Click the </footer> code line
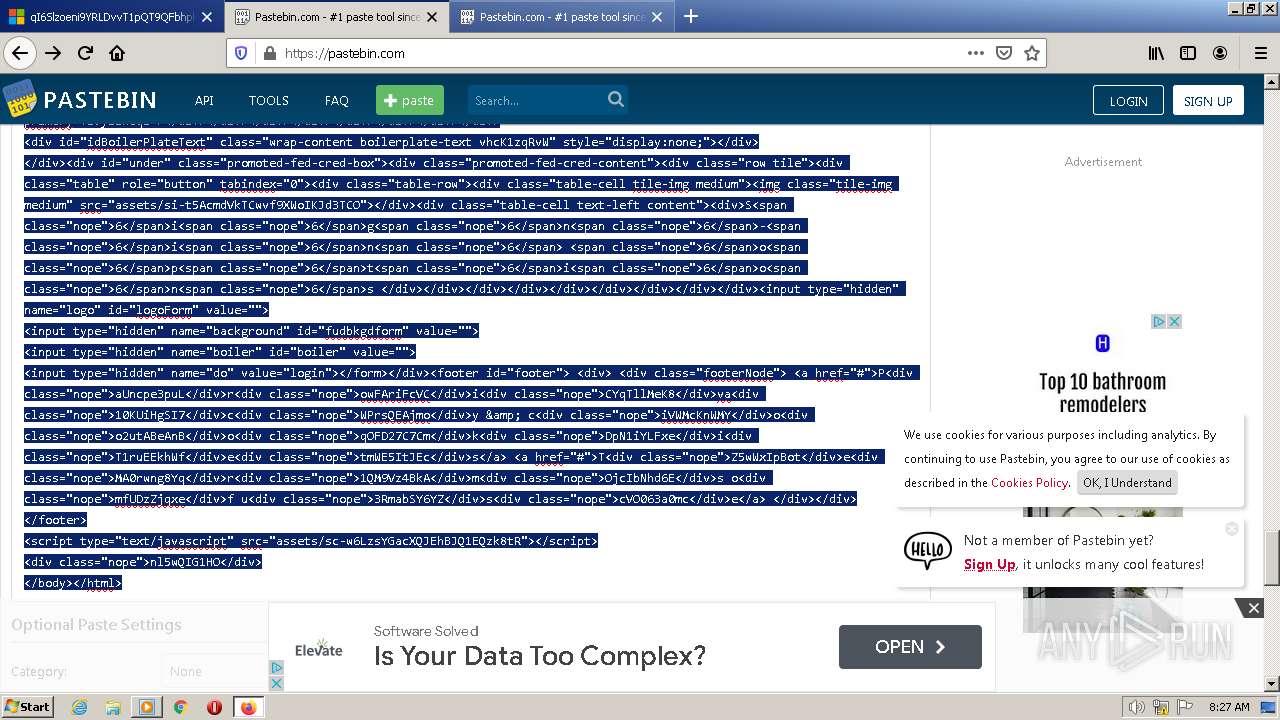This screenshot has width=1280, height=720. [55, 520]
